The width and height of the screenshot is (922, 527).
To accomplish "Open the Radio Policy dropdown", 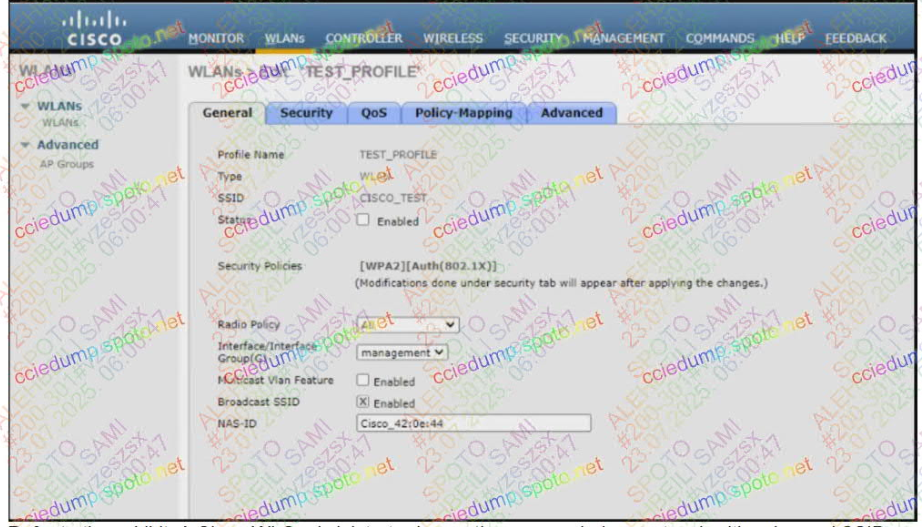I will 407,324.
